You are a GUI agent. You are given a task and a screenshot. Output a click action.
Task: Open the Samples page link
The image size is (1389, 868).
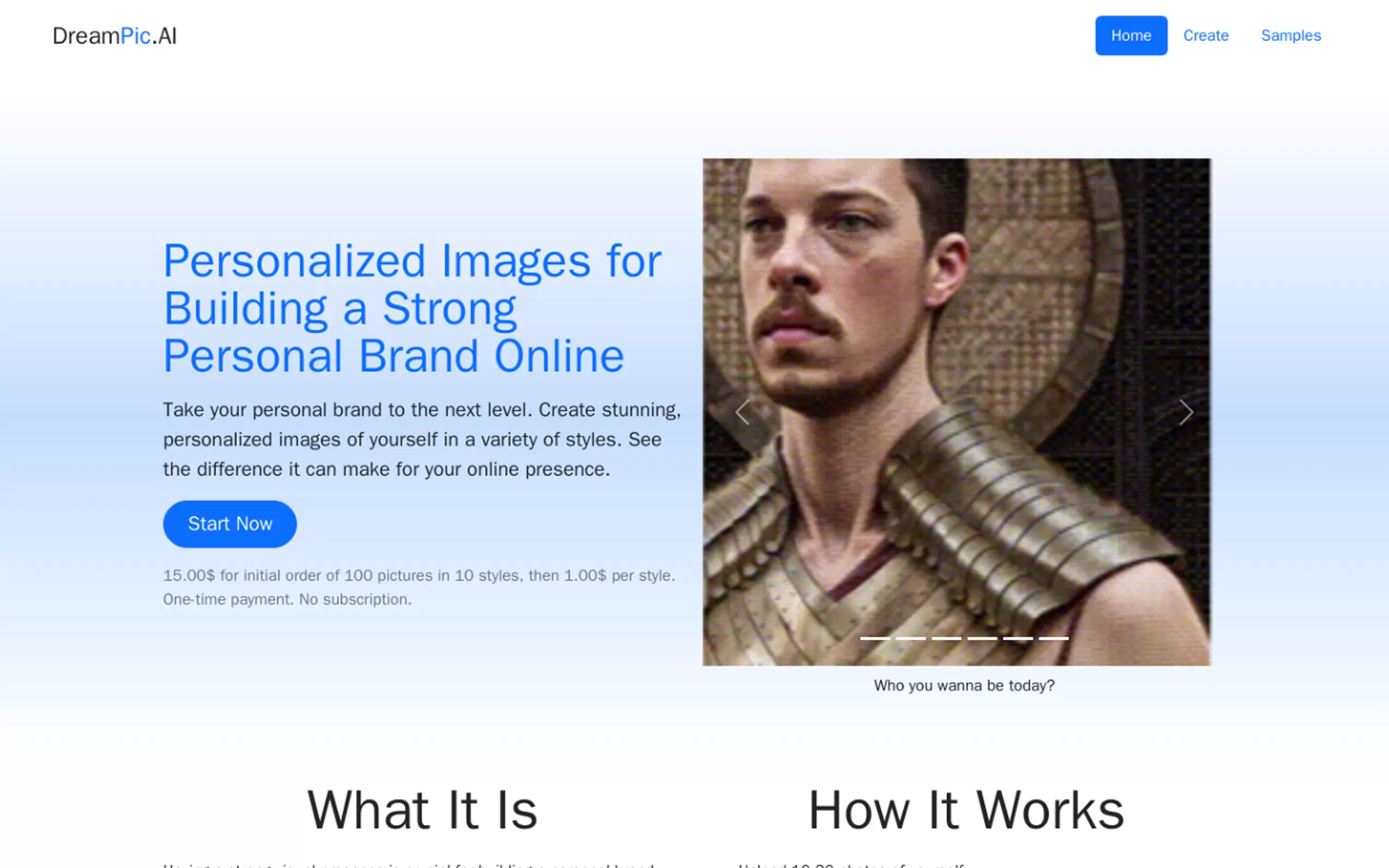pyautogui.click(x=1290, y=36)
